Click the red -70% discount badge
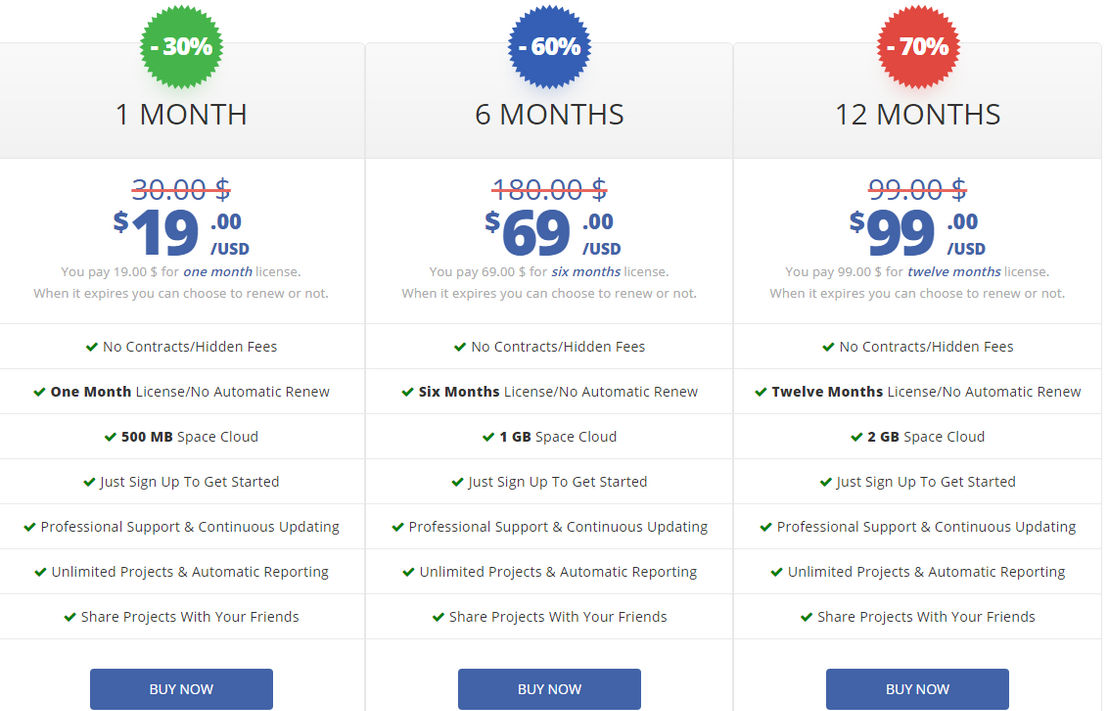 pyautogui.click(x=918, y=47)
